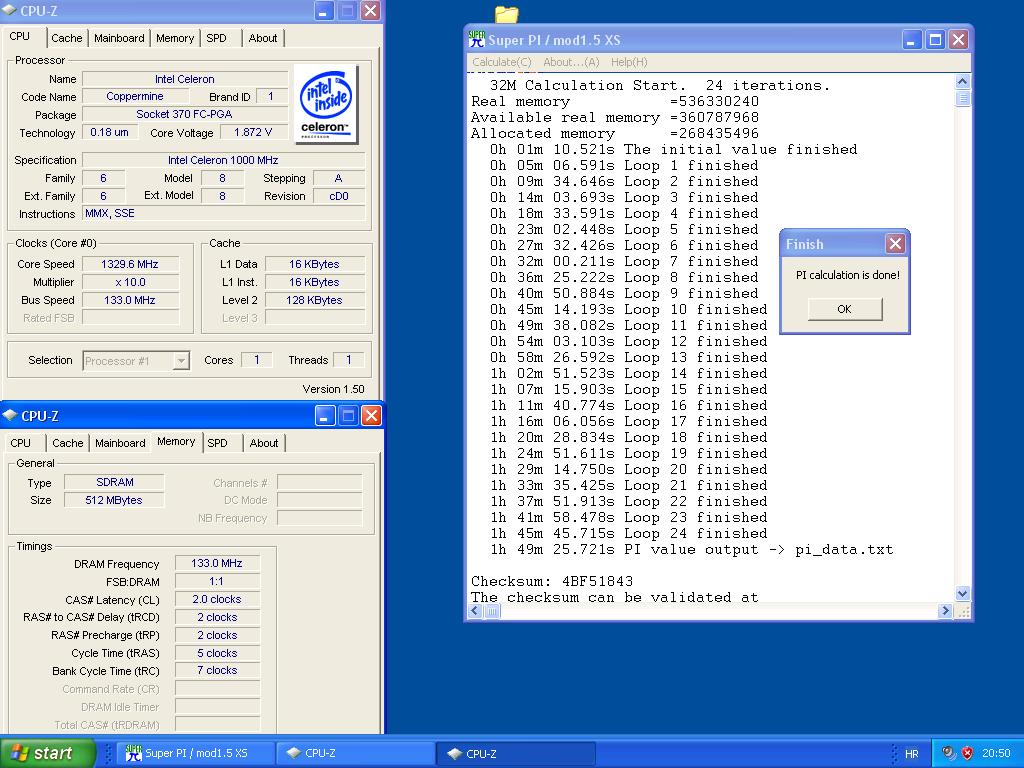Click the Super PI vertical scrollbar thumb

point(963,99)
